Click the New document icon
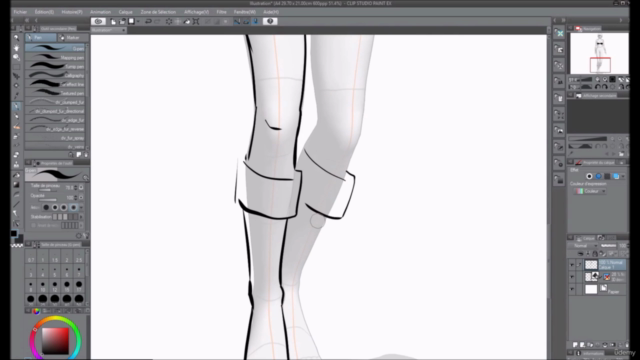This screenshot has width=640, height=360. click(x=113, y=21)
